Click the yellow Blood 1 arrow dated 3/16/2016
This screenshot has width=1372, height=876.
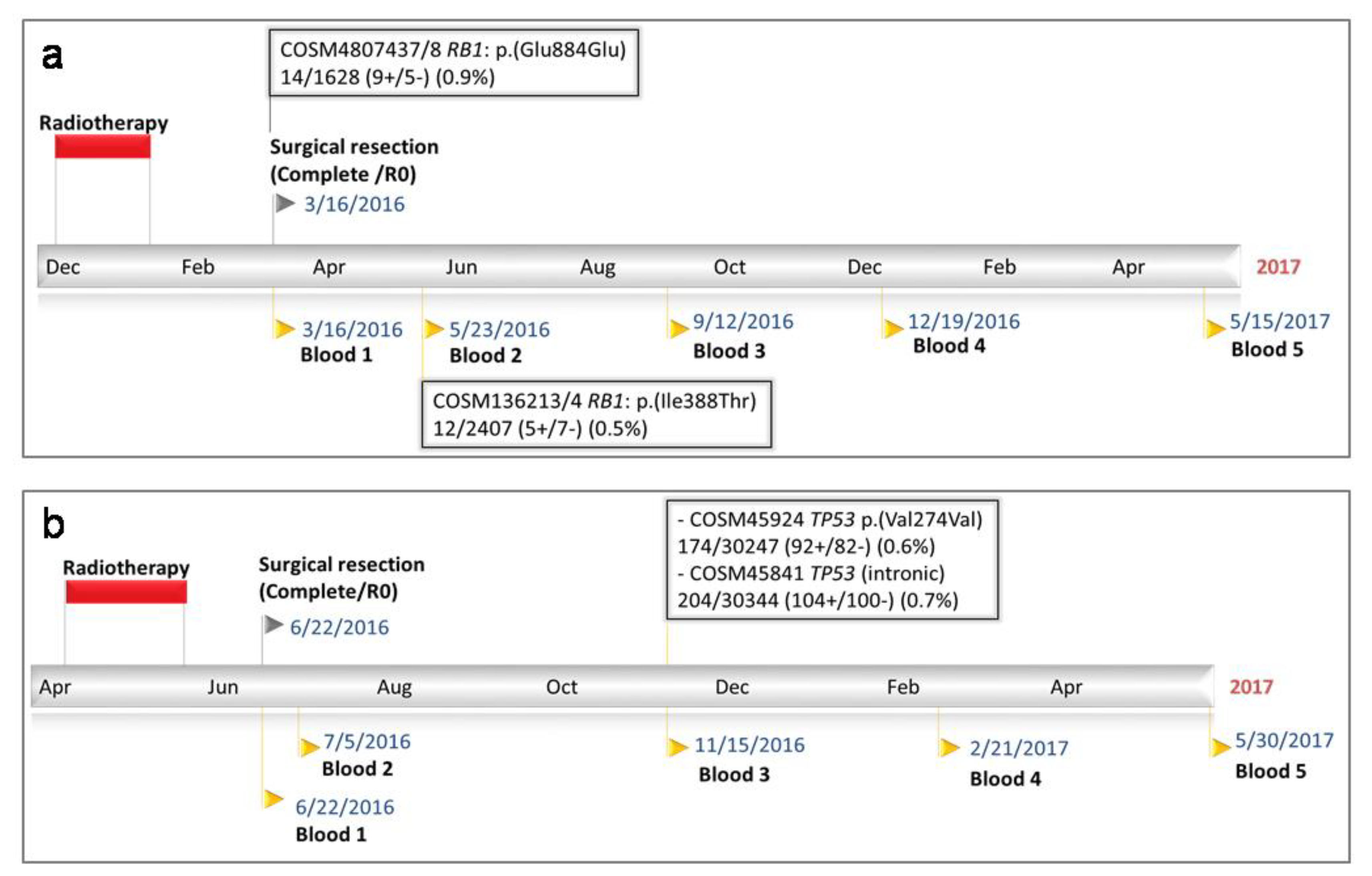point(284,329)
